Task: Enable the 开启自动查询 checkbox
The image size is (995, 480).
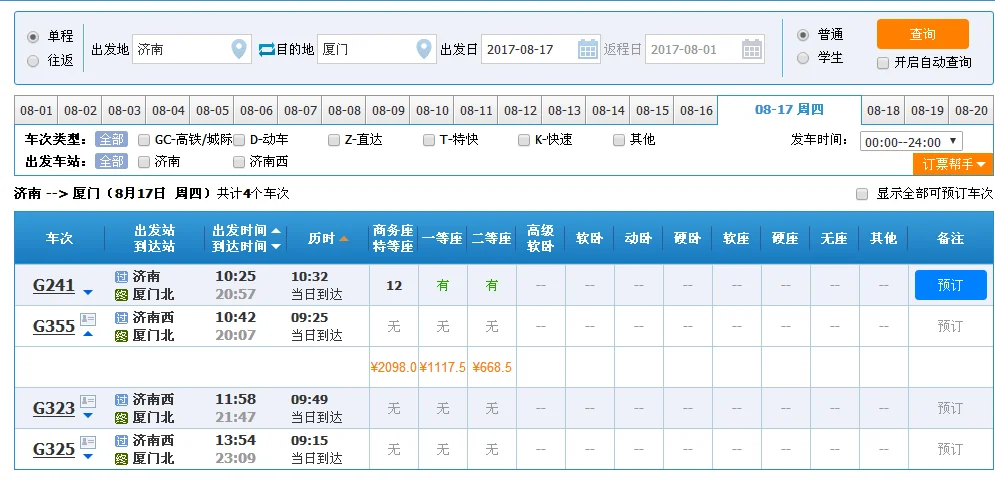Action: click(x=883, y=63)
